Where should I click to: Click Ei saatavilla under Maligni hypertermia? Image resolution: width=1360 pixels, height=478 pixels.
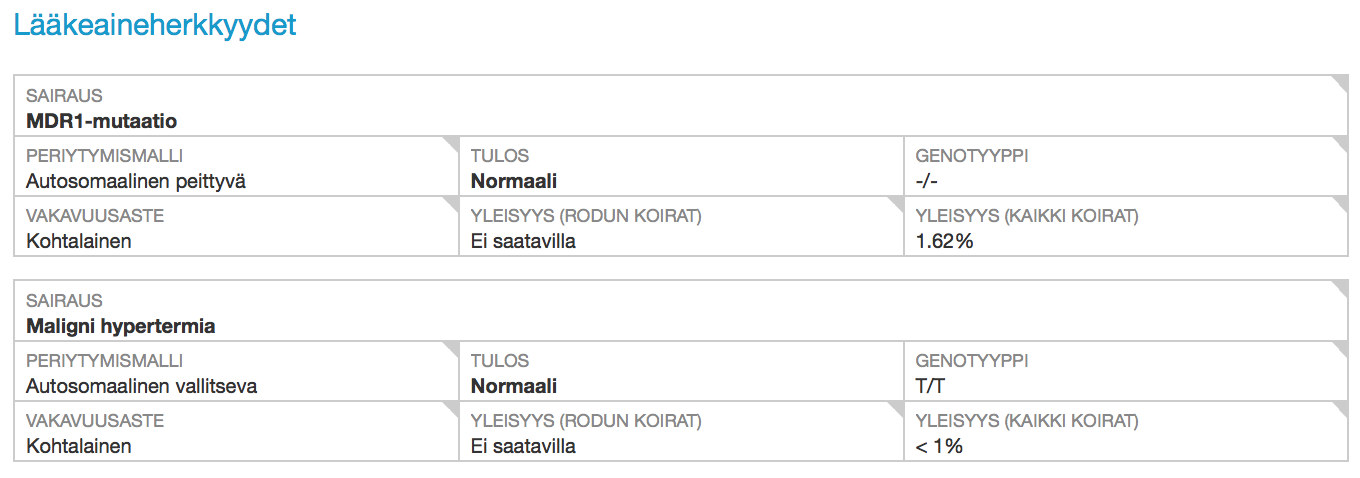(523, 446)
